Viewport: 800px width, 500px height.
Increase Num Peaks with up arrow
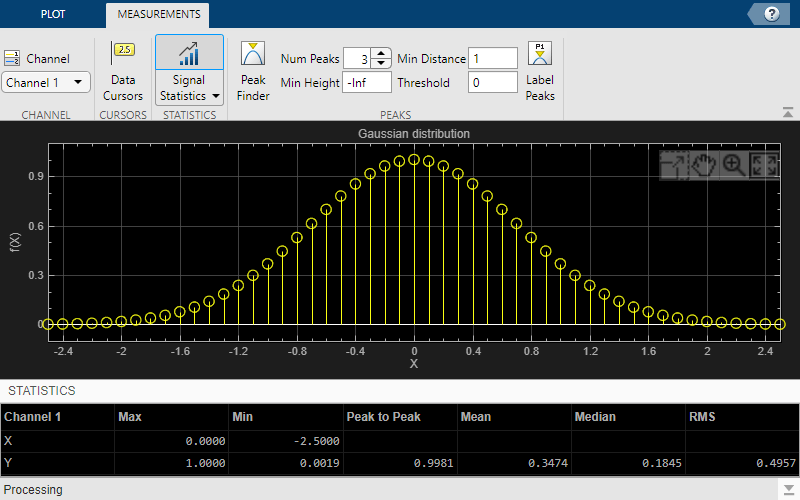click(x=381, y=54)
